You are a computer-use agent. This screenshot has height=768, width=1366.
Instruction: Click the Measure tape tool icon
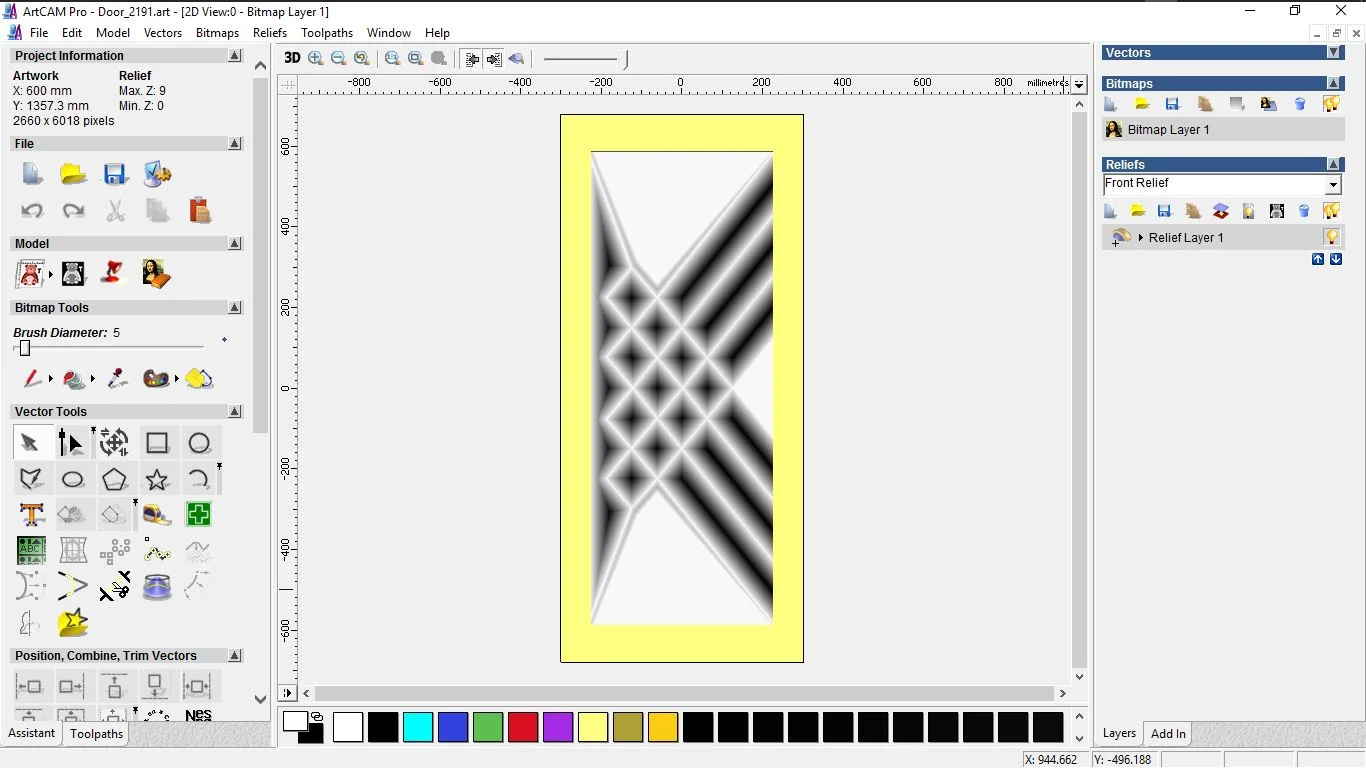(x=157, y=515)
